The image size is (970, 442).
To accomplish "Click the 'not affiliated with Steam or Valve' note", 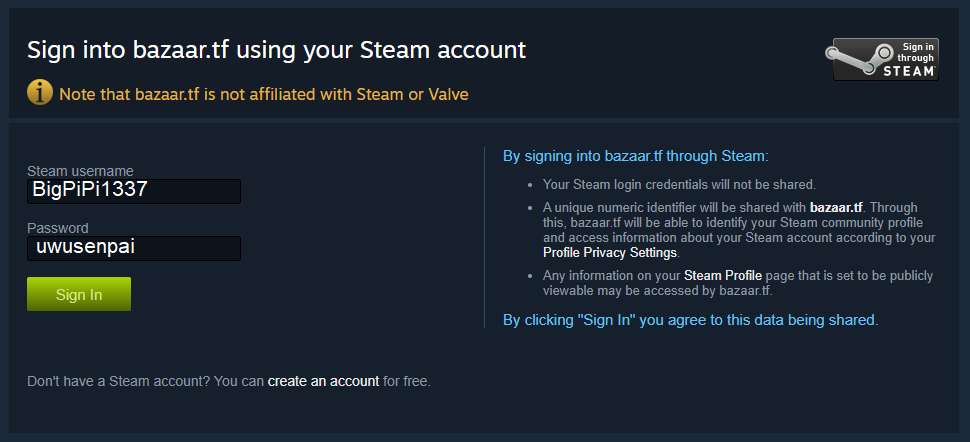I will (x=264, y=95).
